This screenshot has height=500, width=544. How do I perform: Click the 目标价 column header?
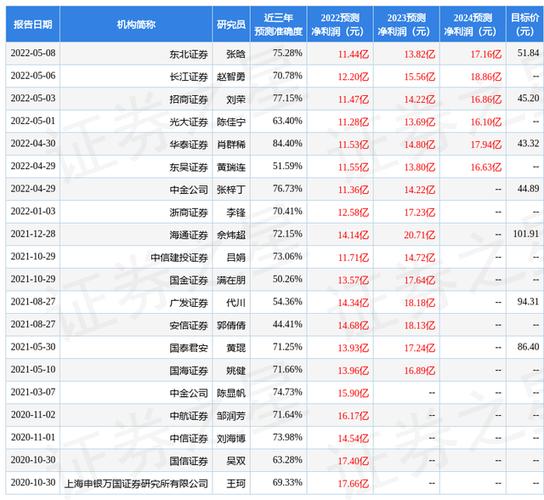[525, 24]
